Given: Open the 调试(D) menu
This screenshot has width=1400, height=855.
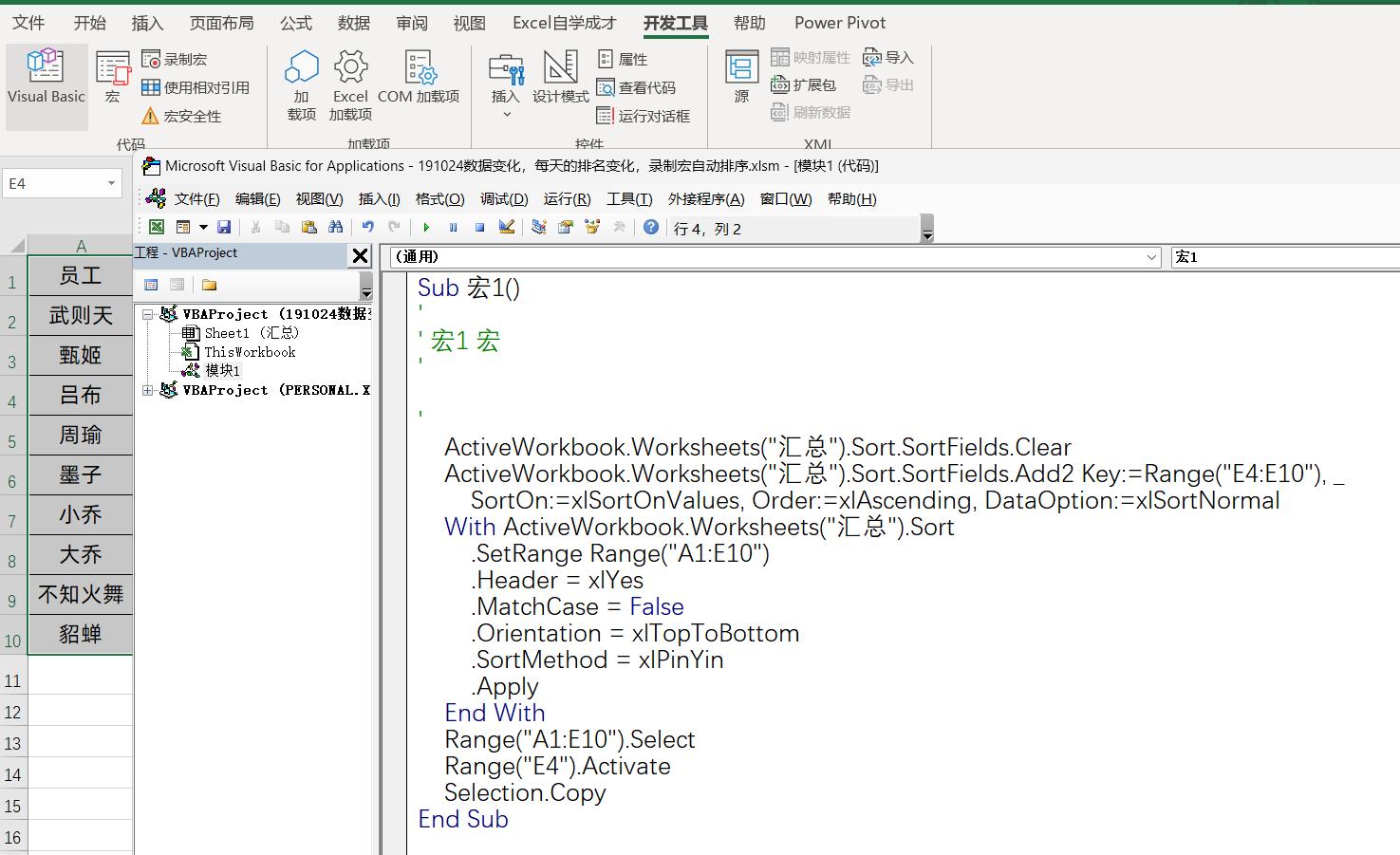Looking at the screenshot, I should pyautogui.click(x=503, y=199).
